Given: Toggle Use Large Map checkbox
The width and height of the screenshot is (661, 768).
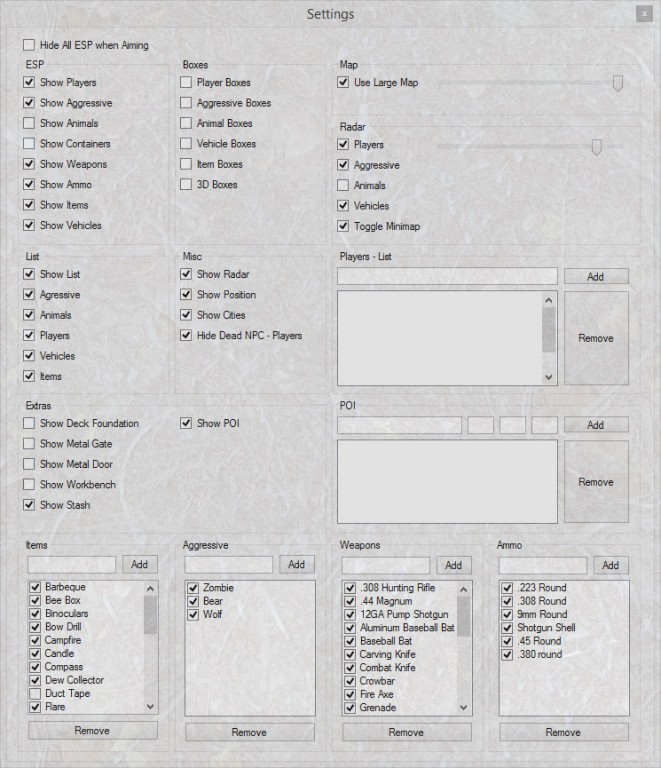Looking at the screenshot, I should coord(343,82).
